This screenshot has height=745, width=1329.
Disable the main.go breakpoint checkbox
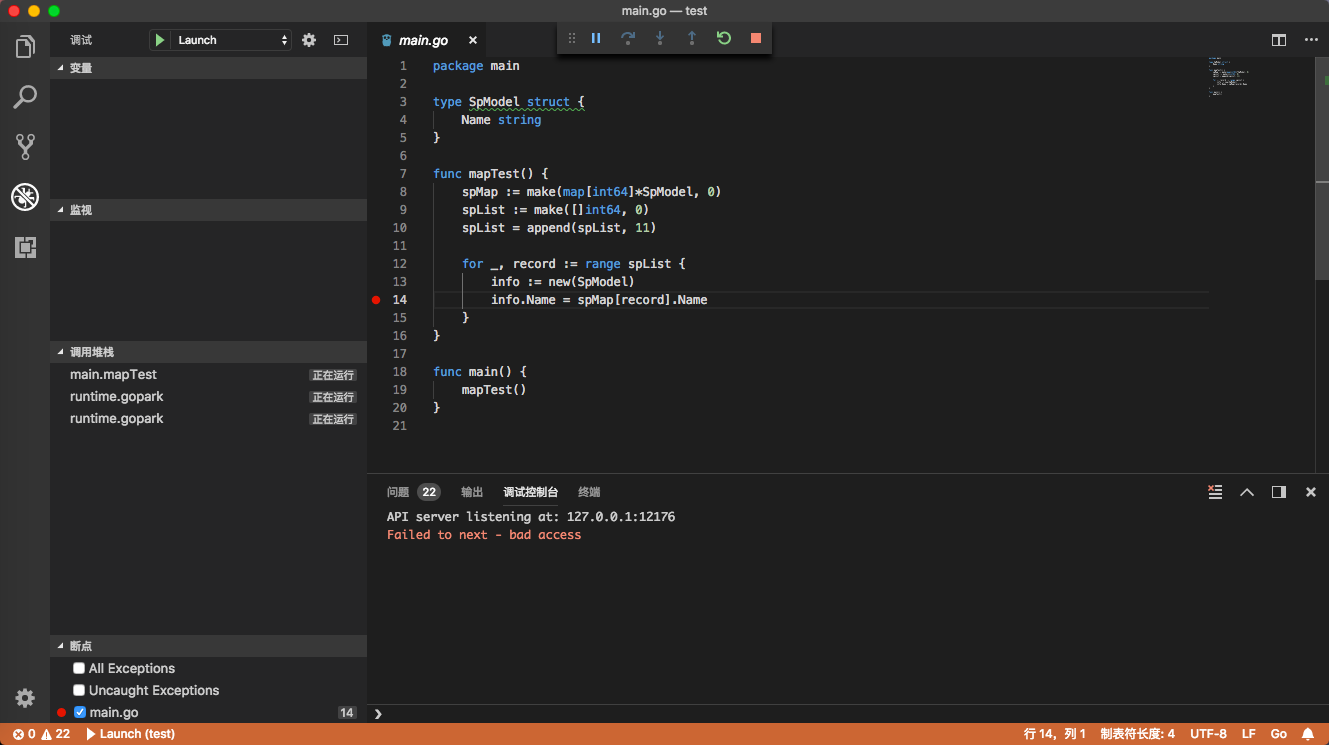click(80, 712)
